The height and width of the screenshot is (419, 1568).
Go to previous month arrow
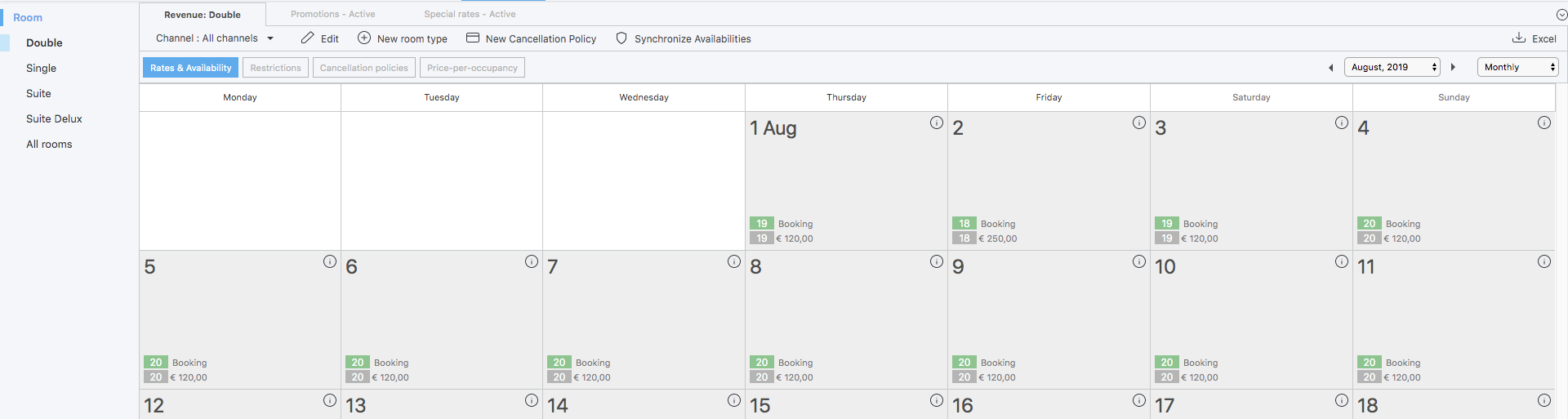[1330, 67]
